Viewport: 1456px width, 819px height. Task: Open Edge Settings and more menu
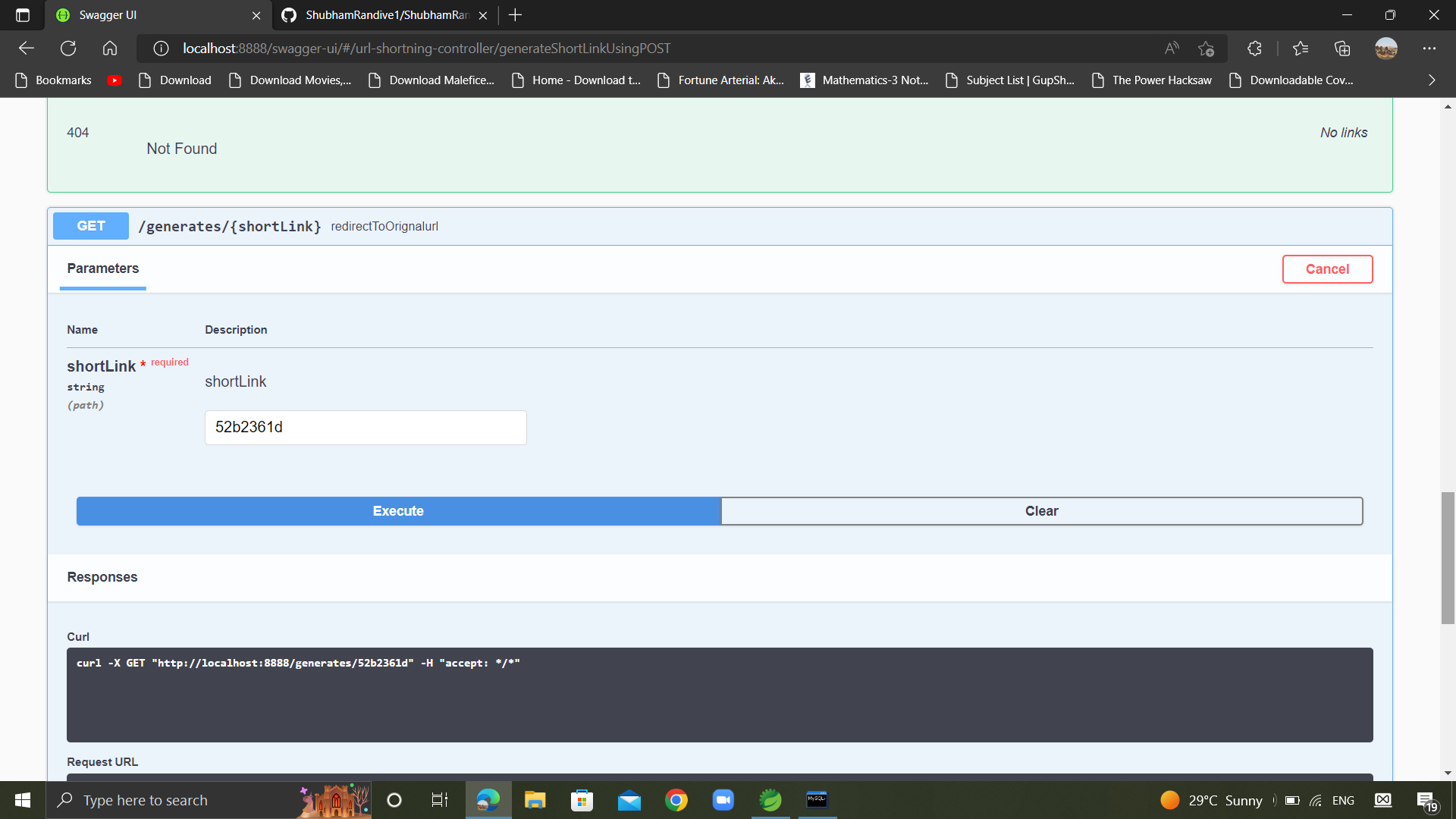pyautogui.click(x=1429, y=48)
